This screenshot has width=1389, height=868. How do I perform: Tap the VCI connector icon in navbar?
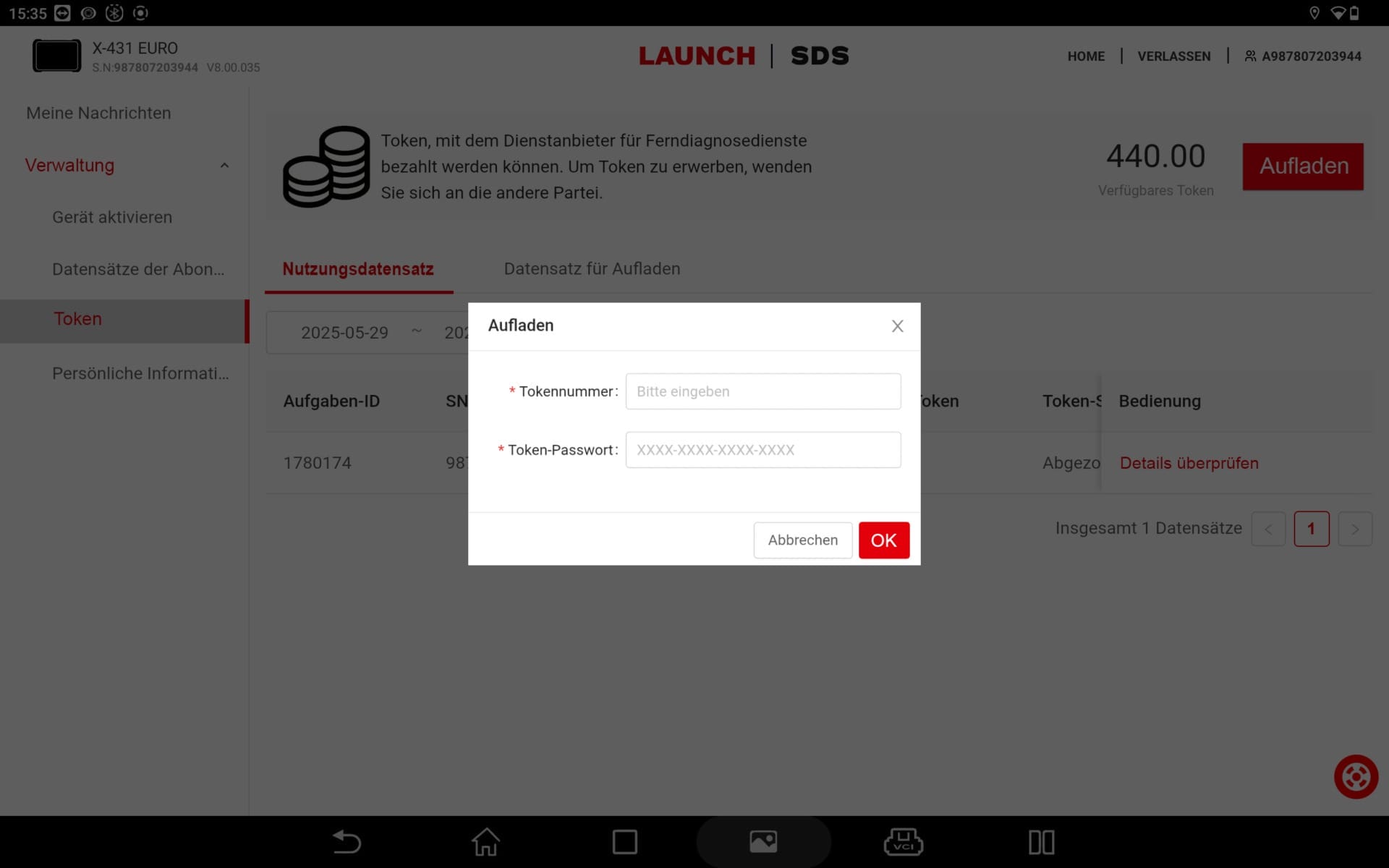pos(903,842)
